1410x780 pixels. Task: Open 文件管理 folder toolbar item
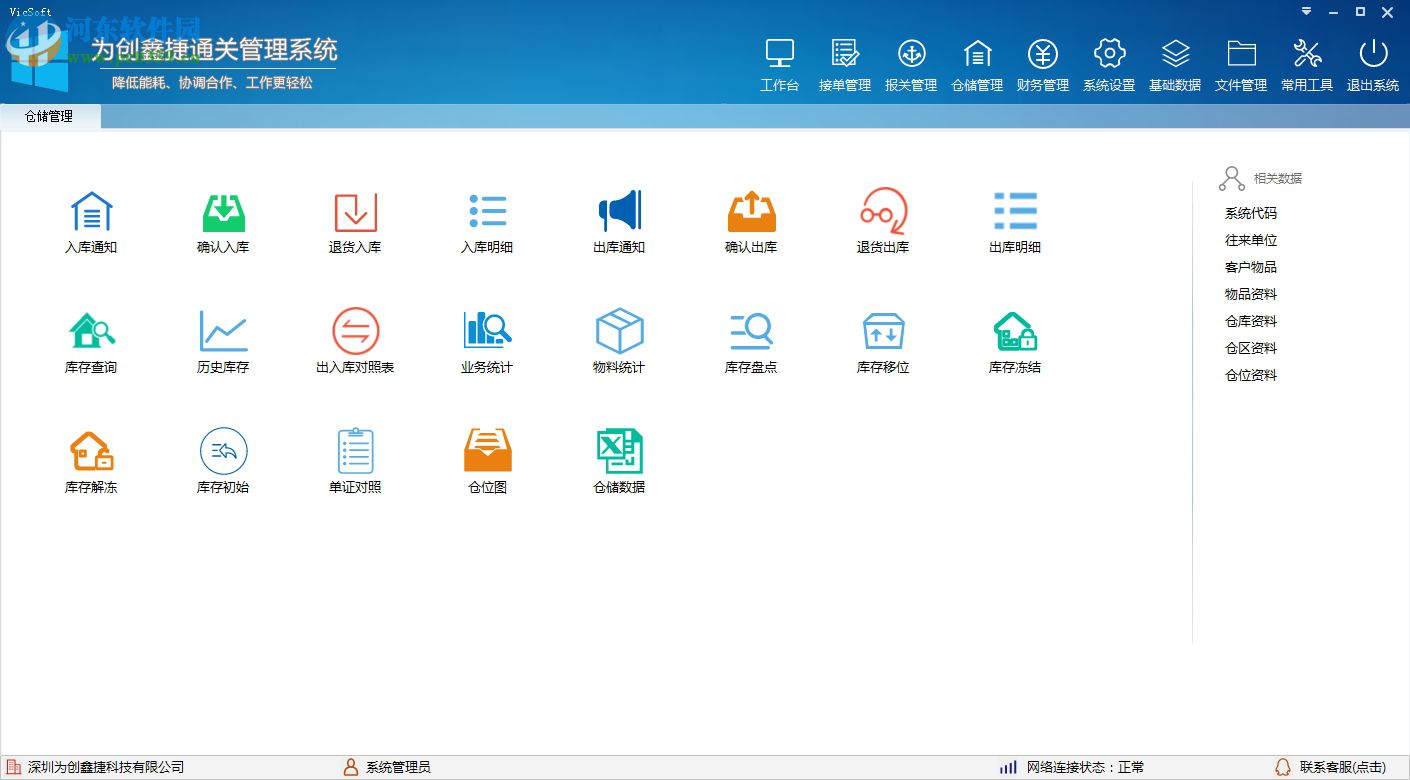click(x=1241, y=65)
